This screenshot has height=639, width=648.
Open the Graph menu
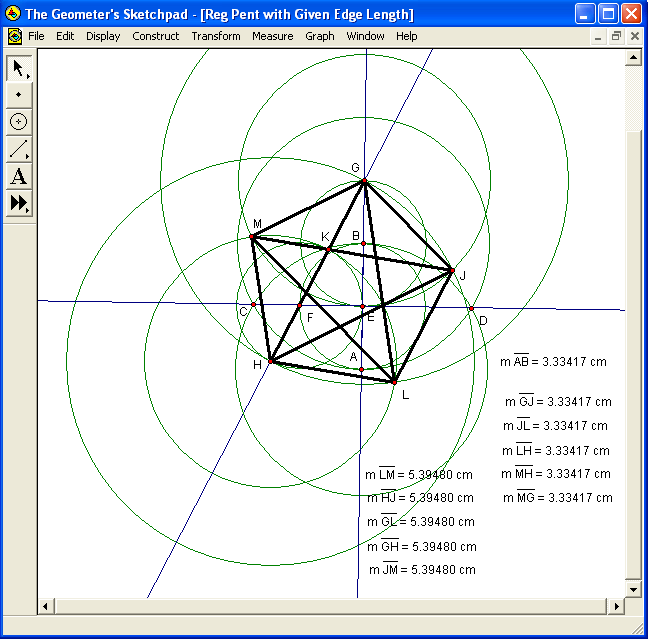[320, 36]
